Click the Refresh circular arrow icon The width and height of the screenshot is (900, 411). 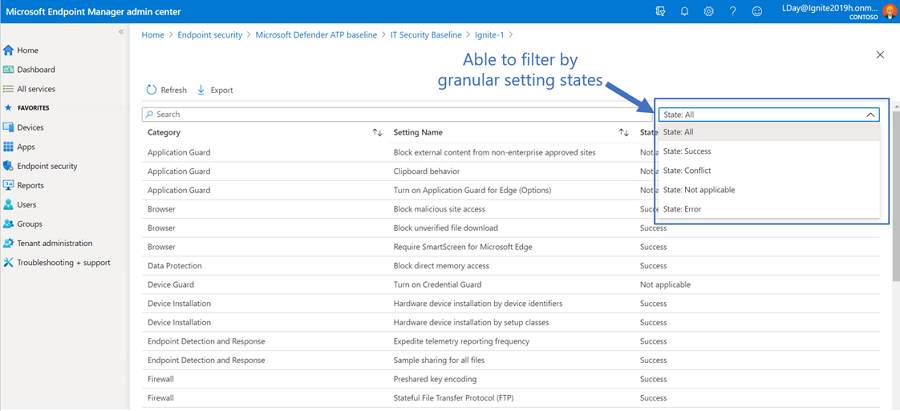[x=152, y=90]
